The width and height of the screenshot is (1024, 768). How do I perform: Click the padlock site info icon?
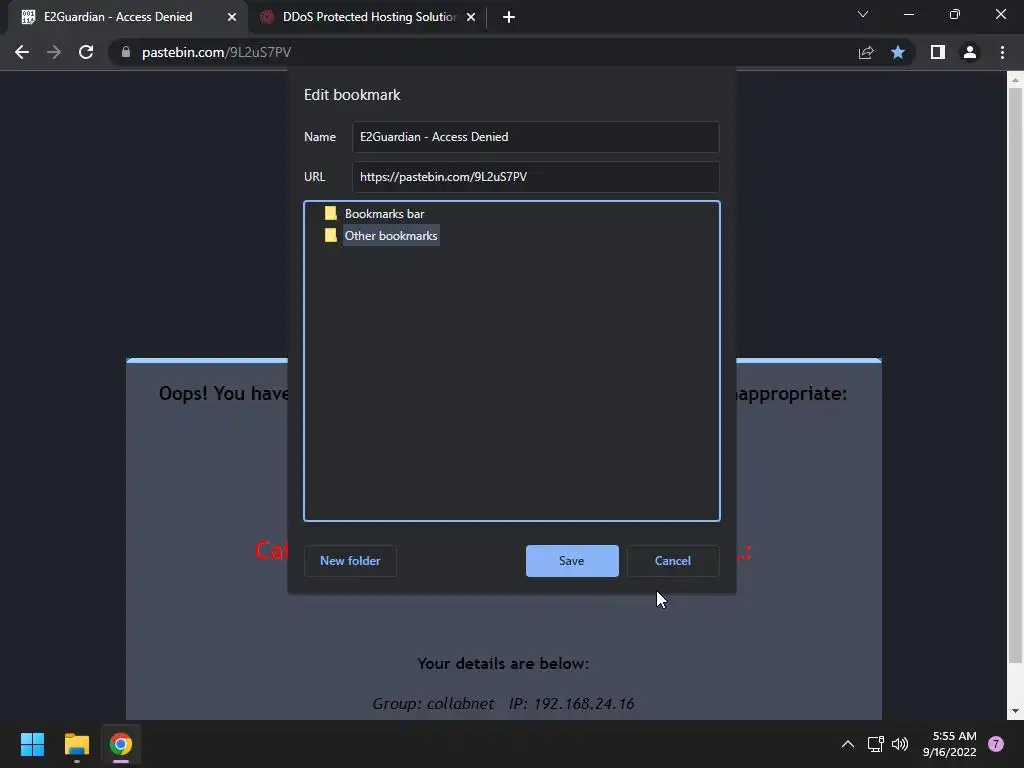coord(126,52)
